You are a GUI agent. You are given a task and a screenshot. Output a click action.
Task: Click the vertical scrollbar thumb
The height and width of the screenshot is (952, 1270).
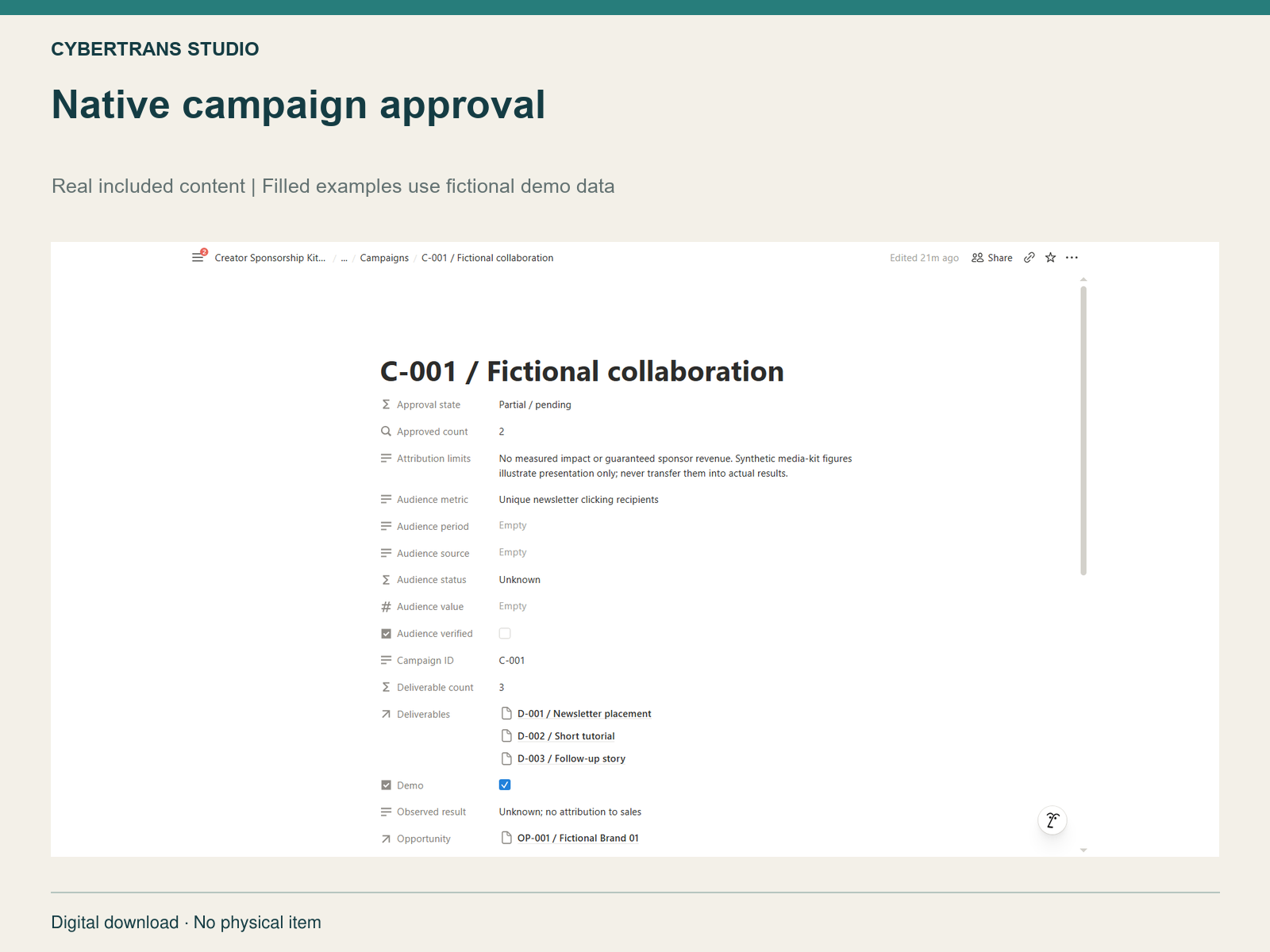[x=1083, y=430]
